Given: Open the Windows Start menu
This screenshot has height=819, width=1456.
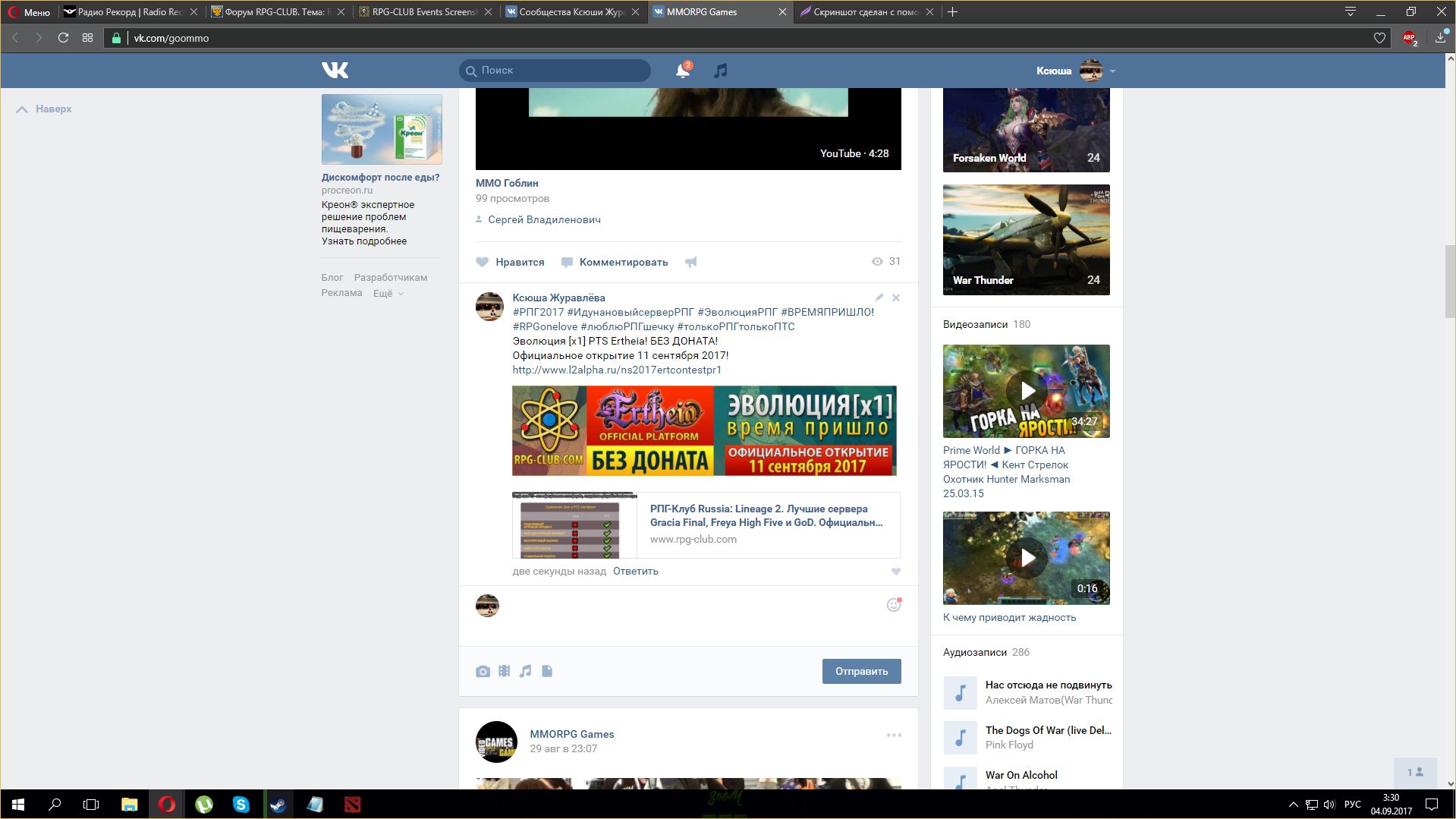Looking at the screenshot, I should [x=18, y=805].
